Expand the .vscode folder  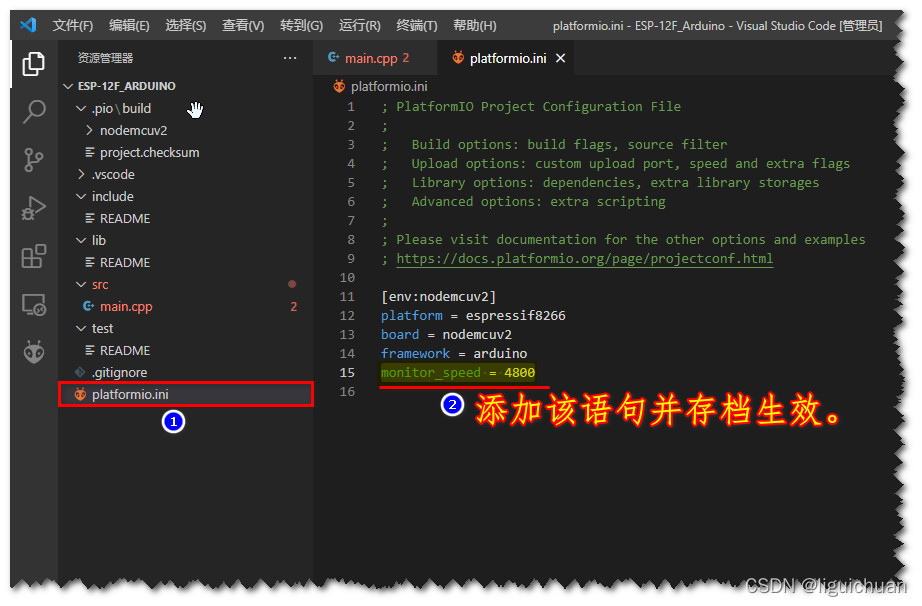[81, 174]
